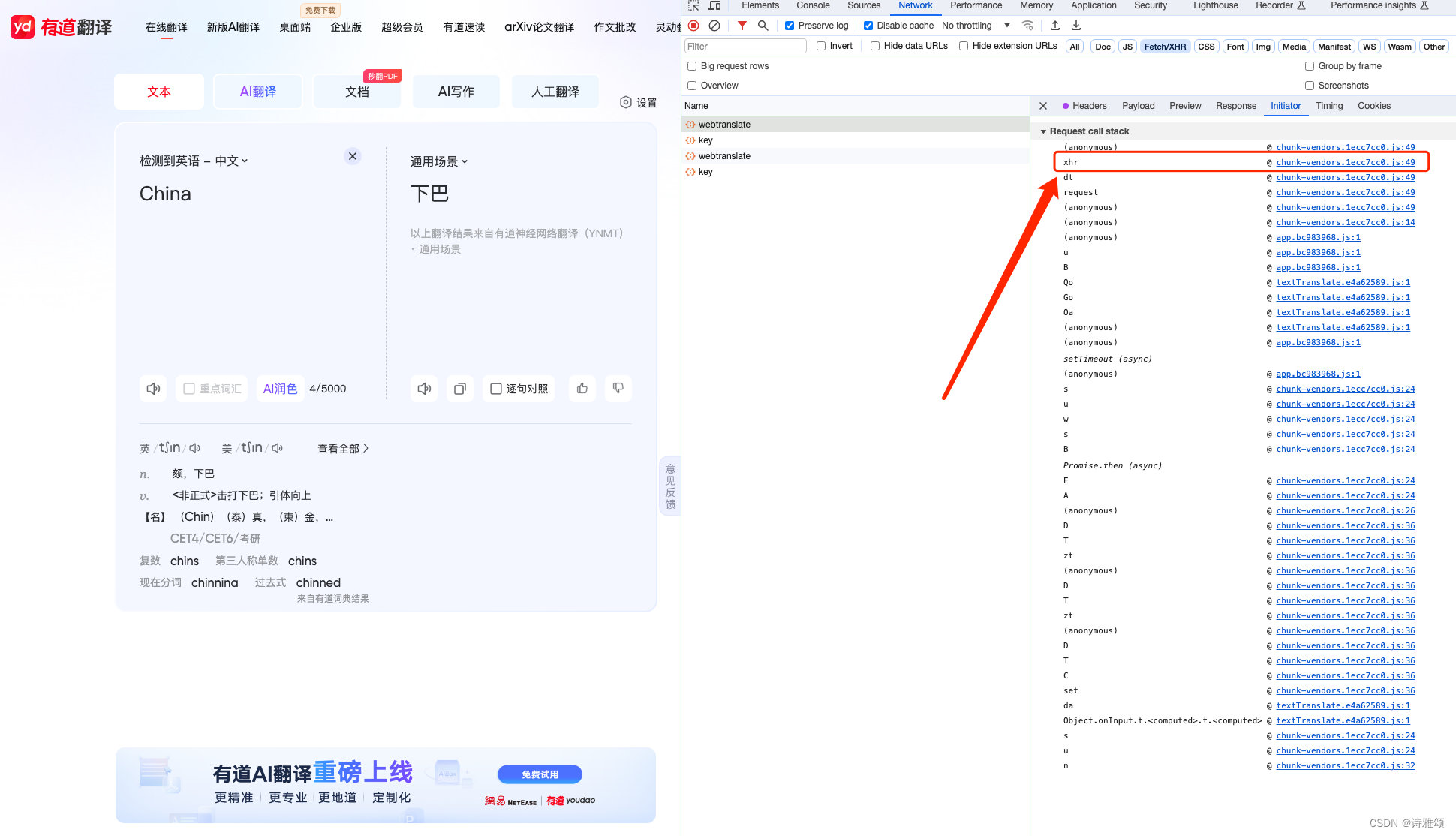
Task: Select the Fetch/XHR network filter tab
Action: pos(1163,46)
